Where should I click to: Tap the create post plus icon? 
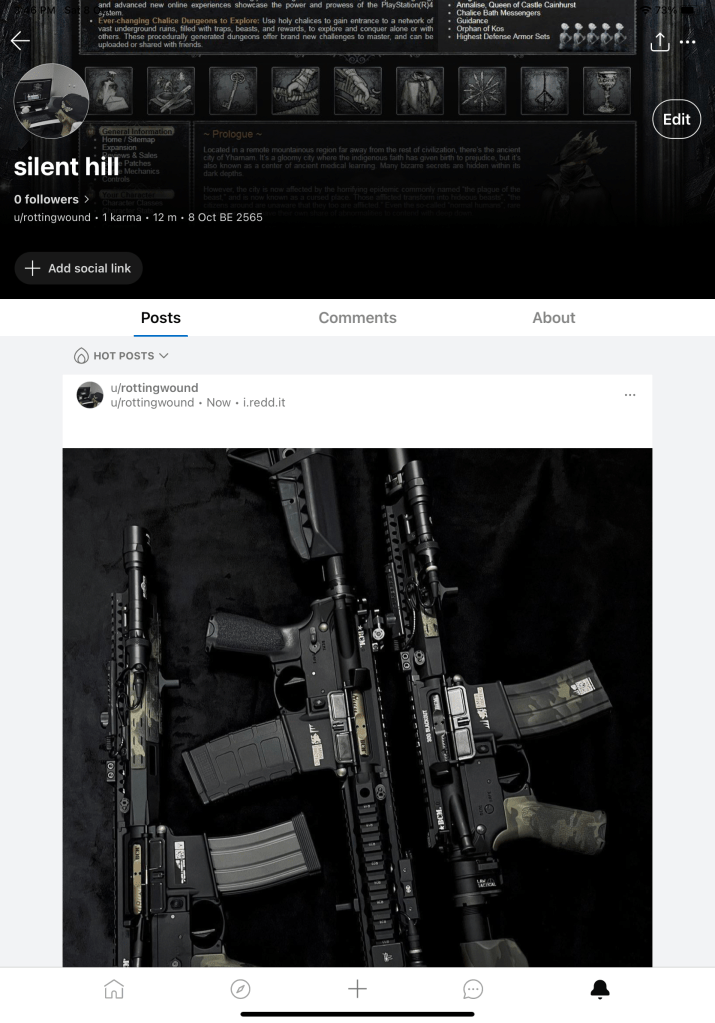tap(357, 989)
